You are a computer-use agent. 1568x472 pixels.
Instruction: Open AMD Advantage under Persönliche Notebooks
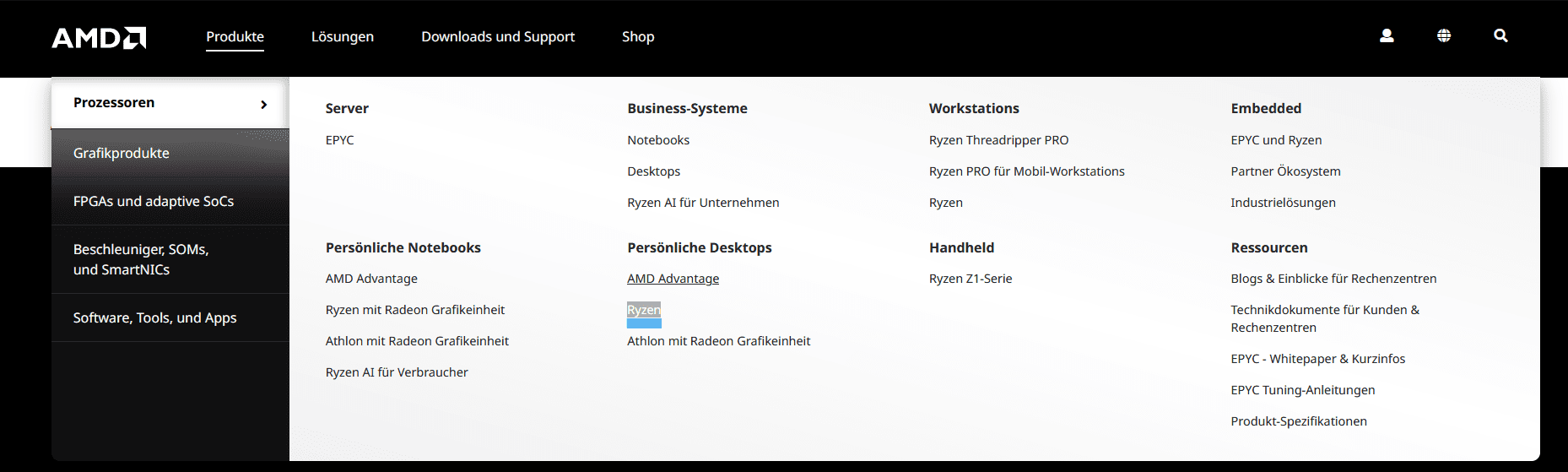coord(371,279)
